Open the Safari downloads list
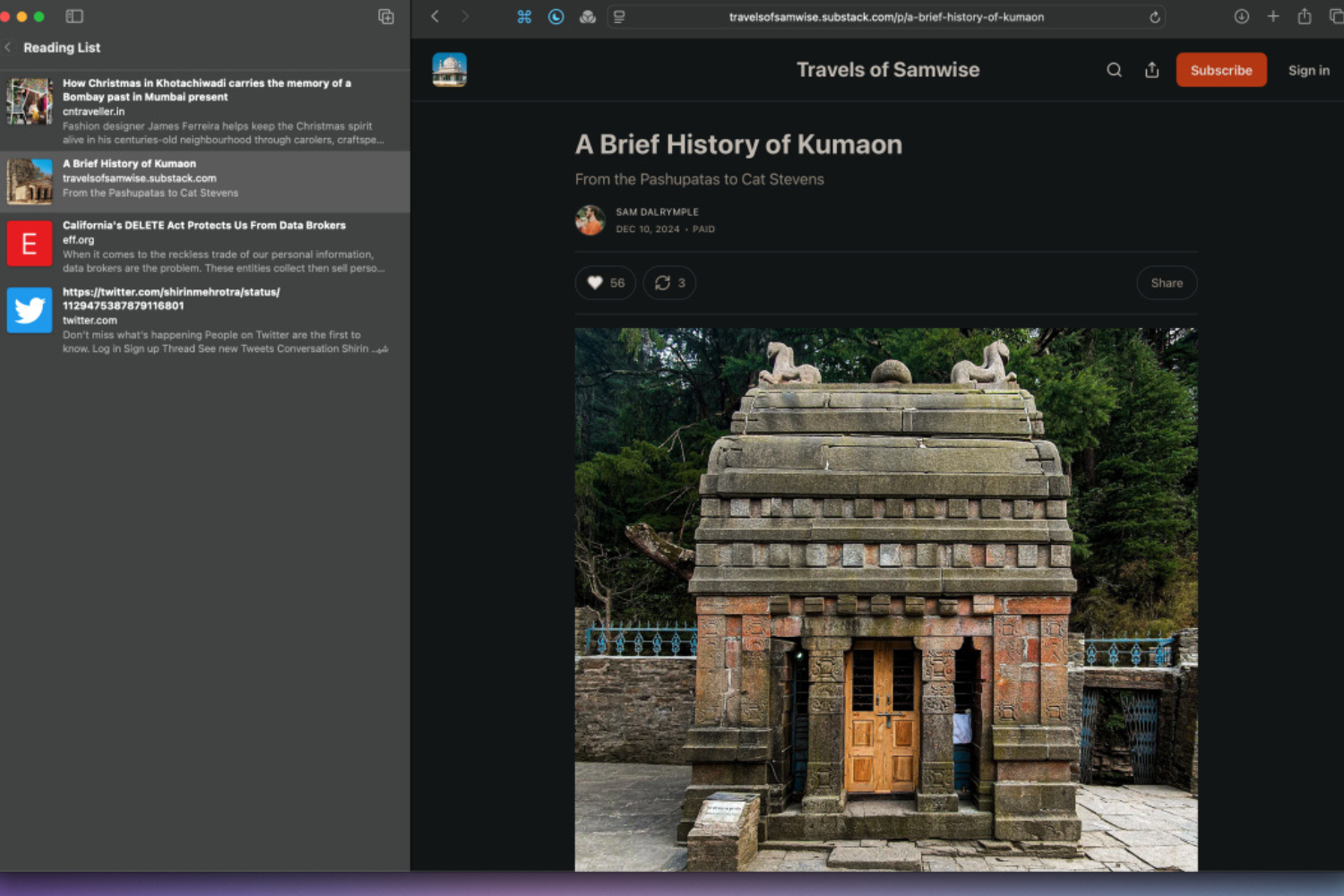The width and height of the screenshot is (1344, 896). [1242, 16]
